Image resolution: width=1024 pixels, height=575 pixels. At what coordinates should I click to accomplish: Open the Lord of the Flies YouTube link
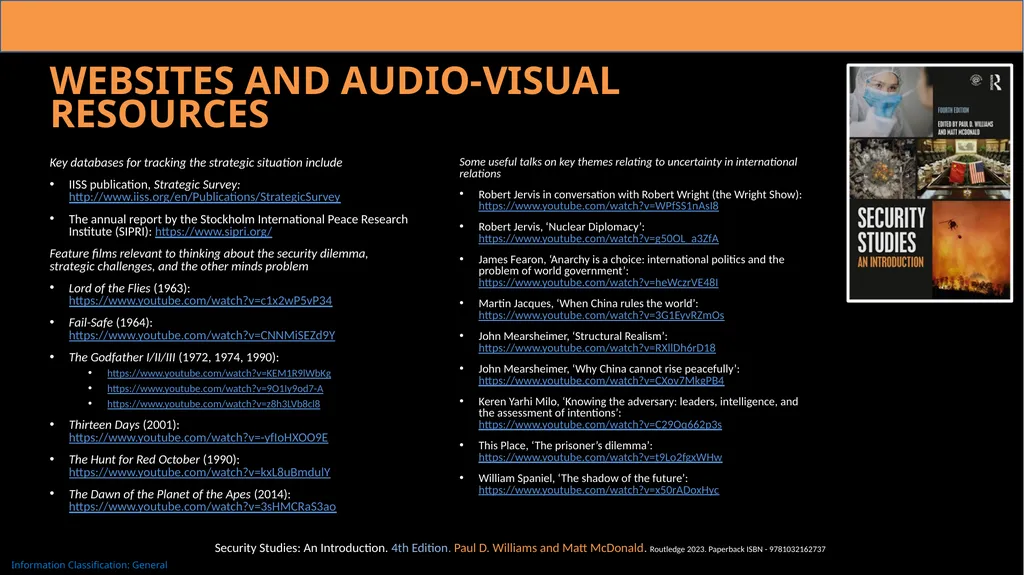click(x=200, y=301)
